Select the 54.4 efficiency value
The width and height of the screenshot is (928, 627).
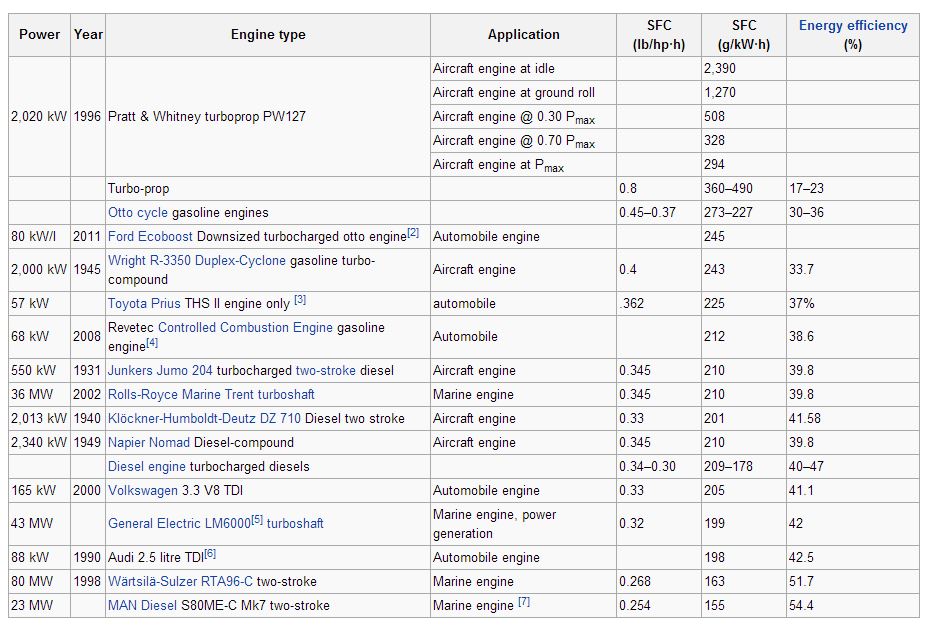[x=853, y=606]
